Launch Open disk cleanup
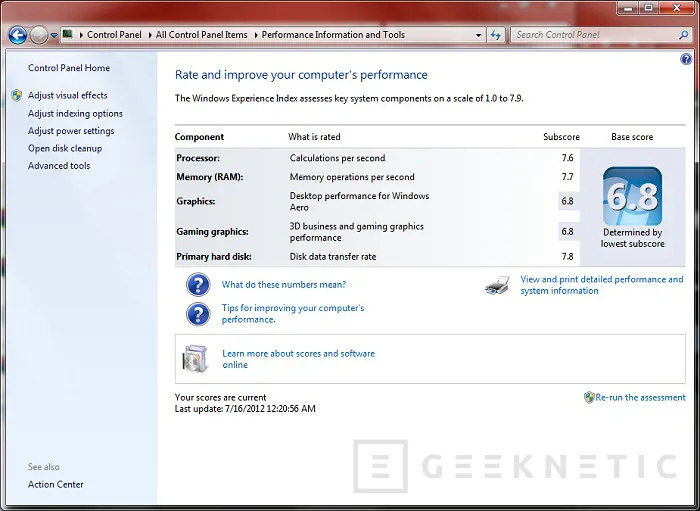 click(x=65, y=148)
